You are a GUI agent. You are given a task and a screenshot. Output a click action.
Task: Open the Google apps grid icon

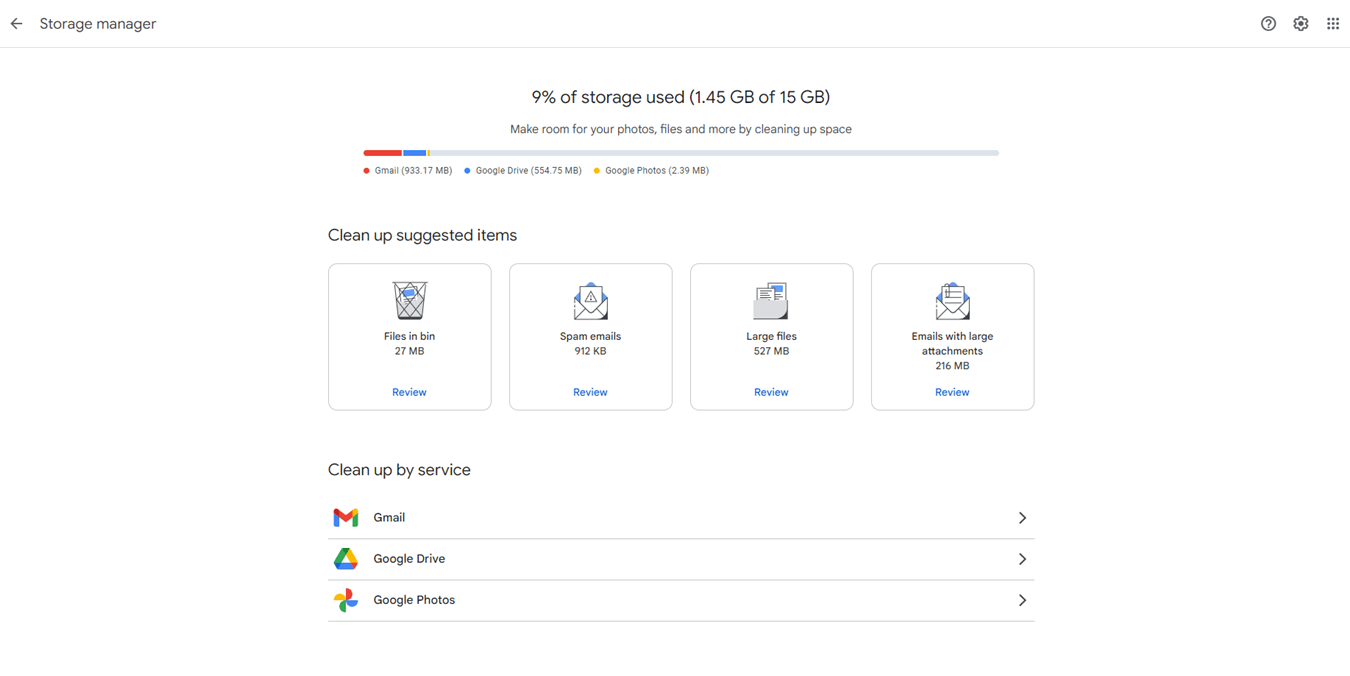[x=1333, y=24]
